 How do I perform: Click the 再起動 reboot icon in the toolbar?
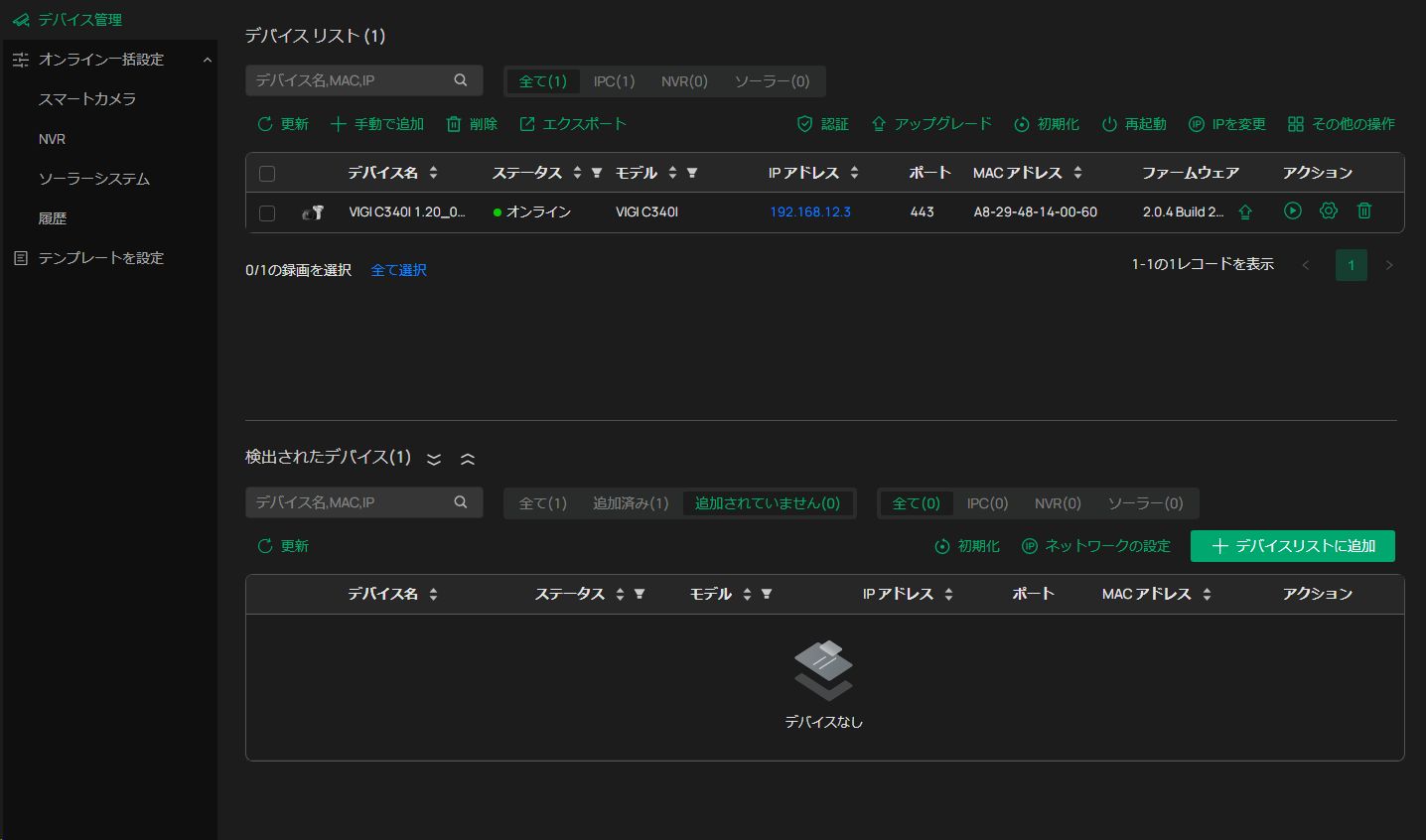[x=1109, y=124]
